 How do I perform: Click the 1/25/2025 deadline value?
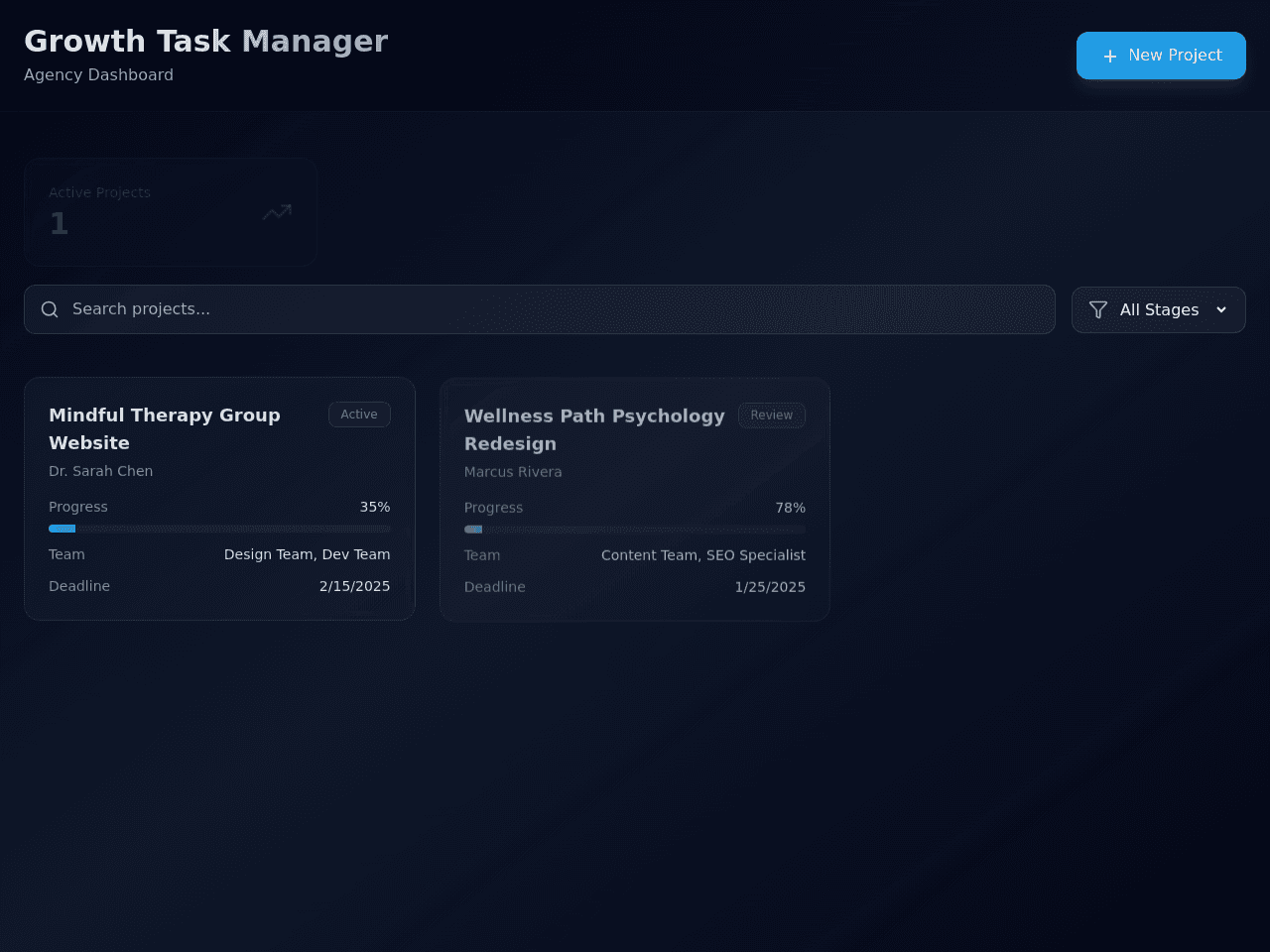pyautogui.click(x=770, y=587)
